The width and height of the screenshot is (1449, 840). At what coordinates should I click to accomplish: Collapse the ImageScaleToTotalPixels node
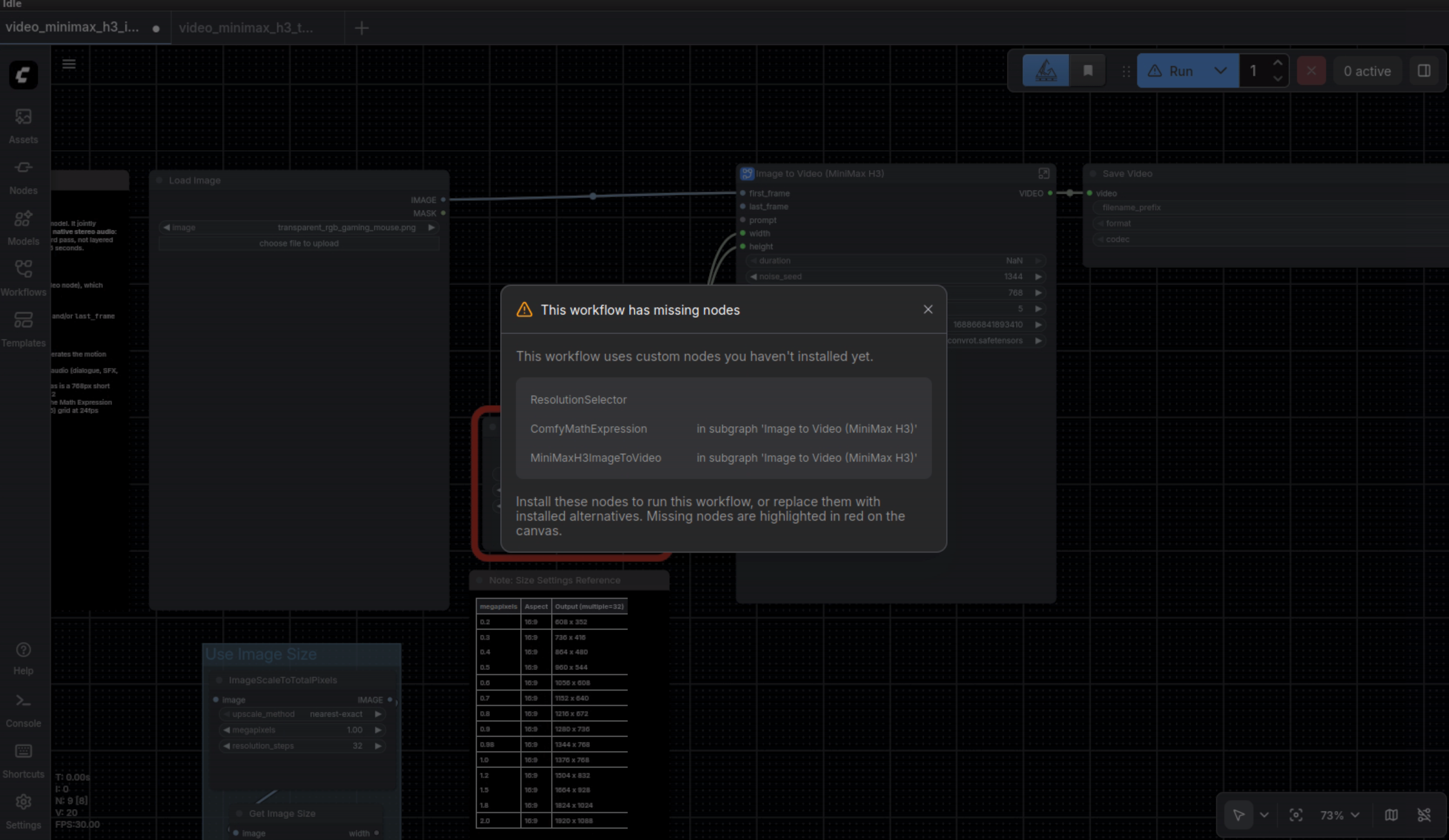(219, 680)
